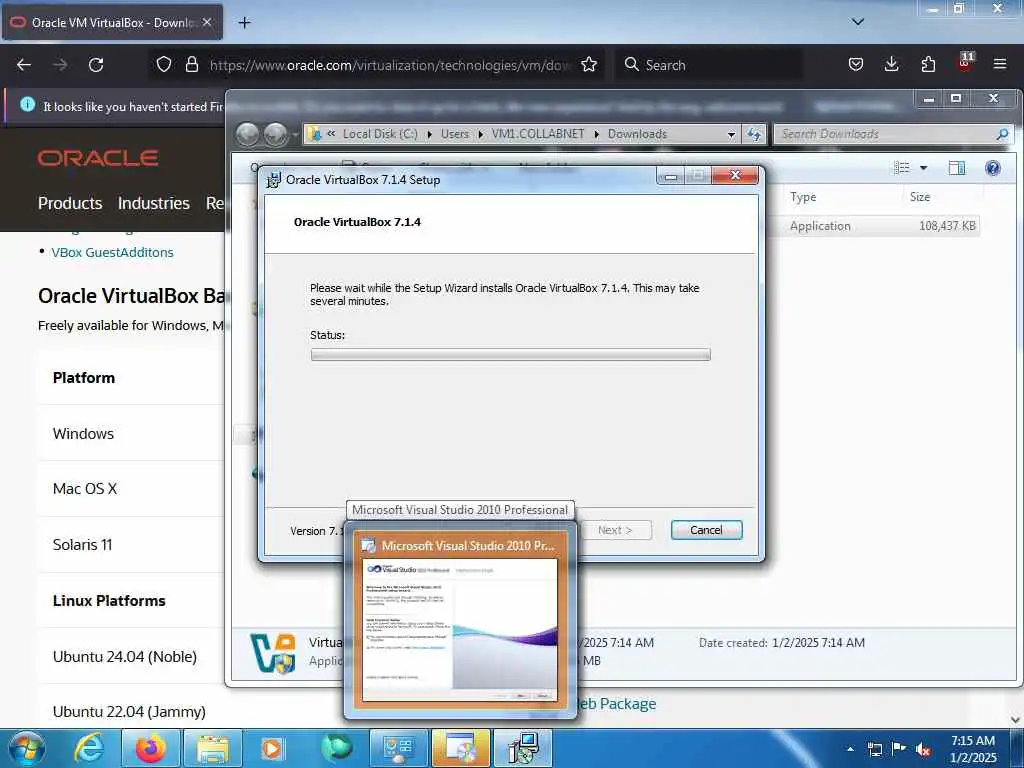This screenshot has width=1024, height=768.
Task: Click Users in Explorer breadcrumb path
Action: pyautogui.click(x=455, y=134)
